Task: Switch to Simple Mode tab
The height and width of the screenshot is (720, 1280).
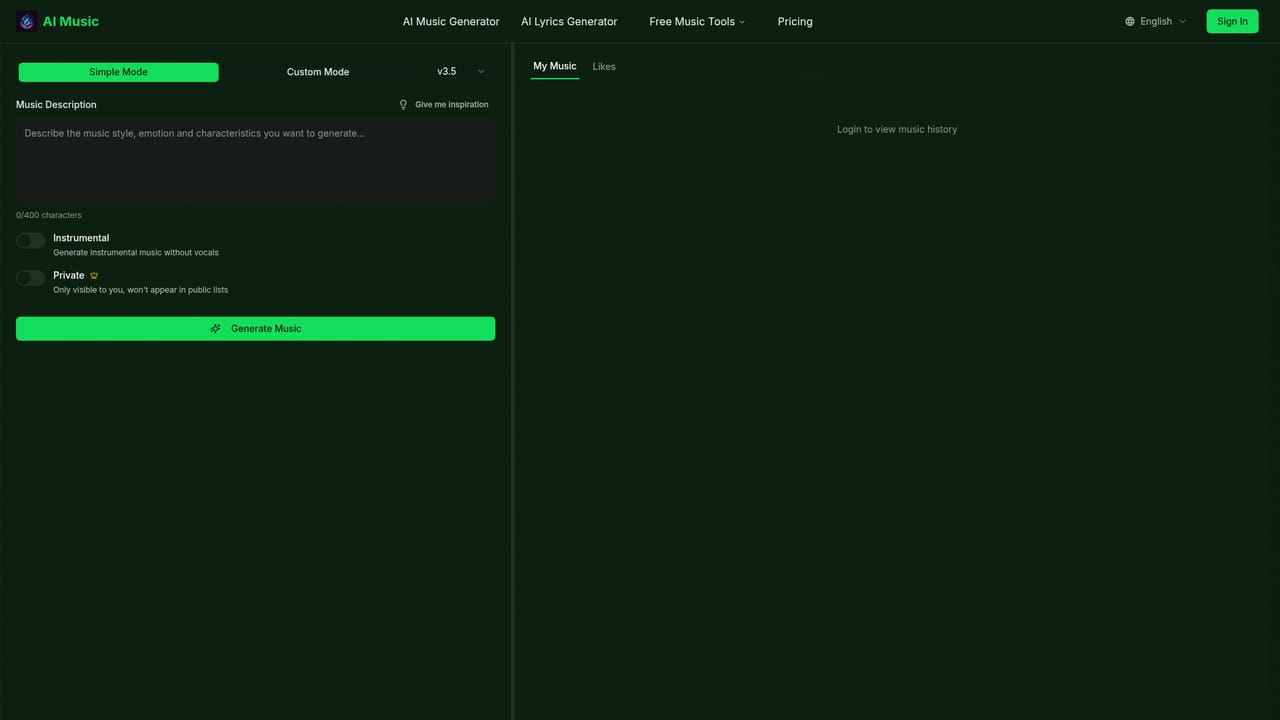Action: pyautogui.click(x=118, y=72)
